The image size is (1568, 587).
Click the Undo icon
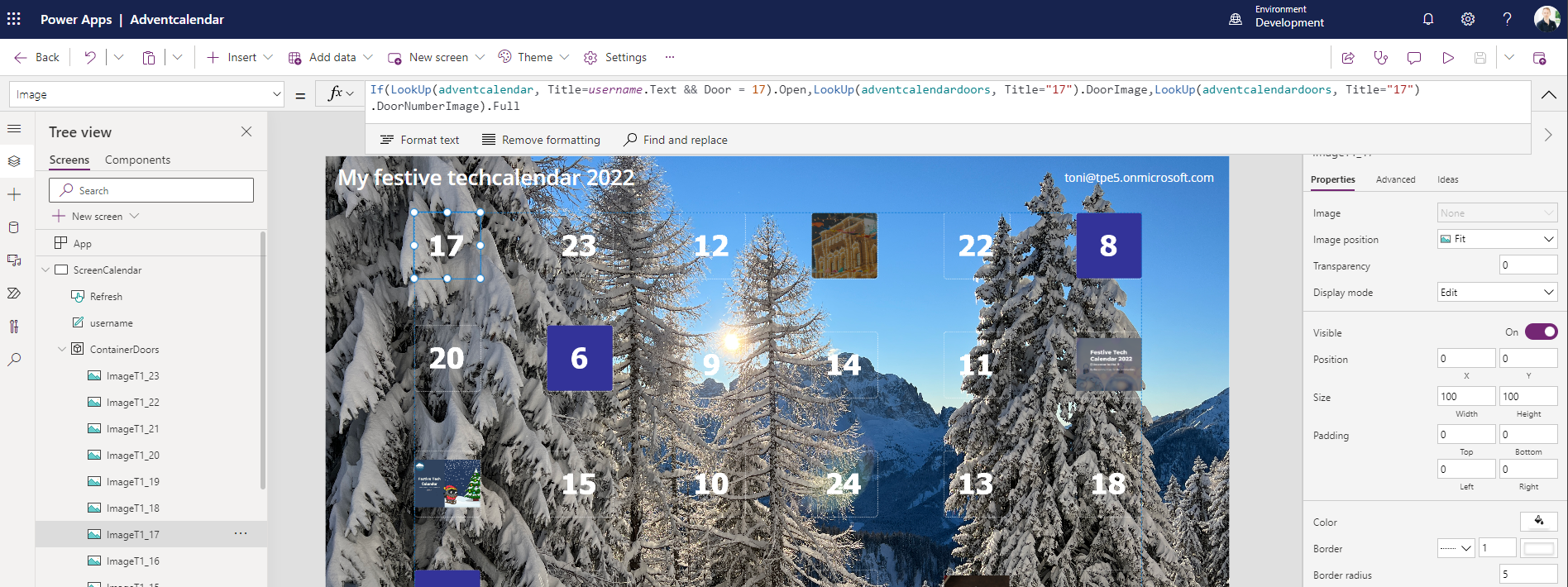point(90,57)
